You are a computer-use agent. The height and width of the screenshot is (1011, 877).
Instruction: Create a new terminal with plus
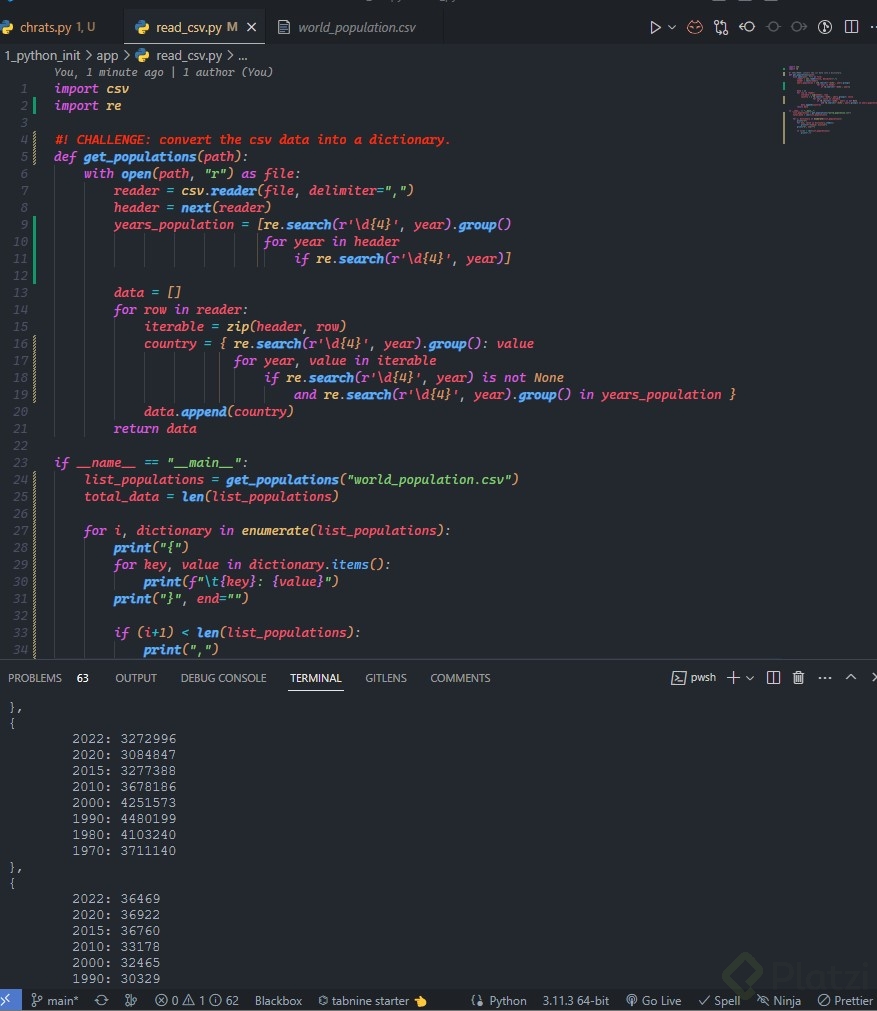pyautogui.click(x=733, y=678)
